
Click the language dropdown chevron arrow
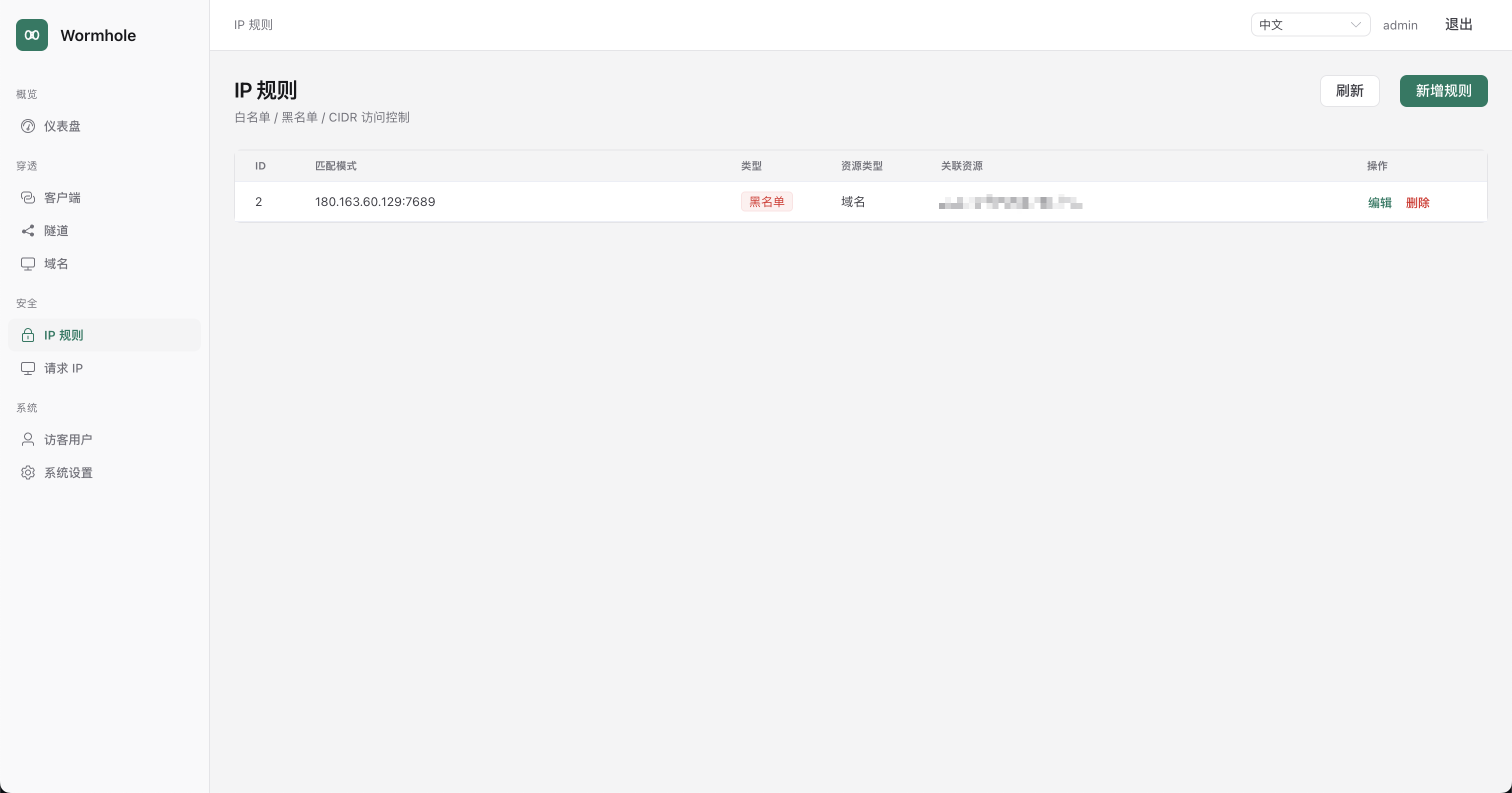pyautogui.click(x=1355, y=24)
